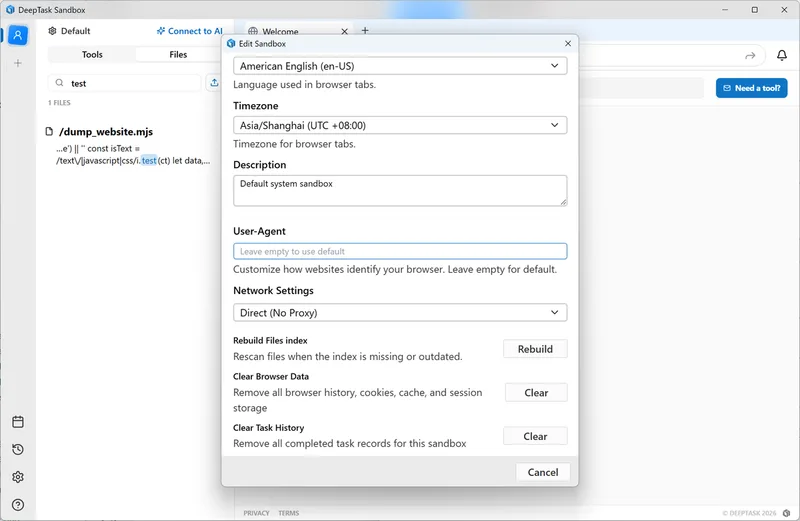The height and width of the screenshot is (521, 800).
Task: Click the notifications bell icon
Action: [782, 56]
